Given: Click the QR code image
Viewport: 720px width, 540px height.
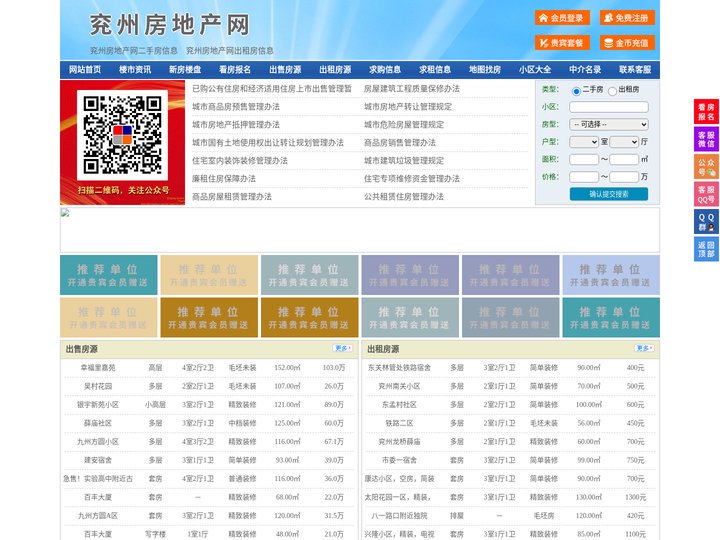Looking at the screenshot, I should click(x=122, y=135).
